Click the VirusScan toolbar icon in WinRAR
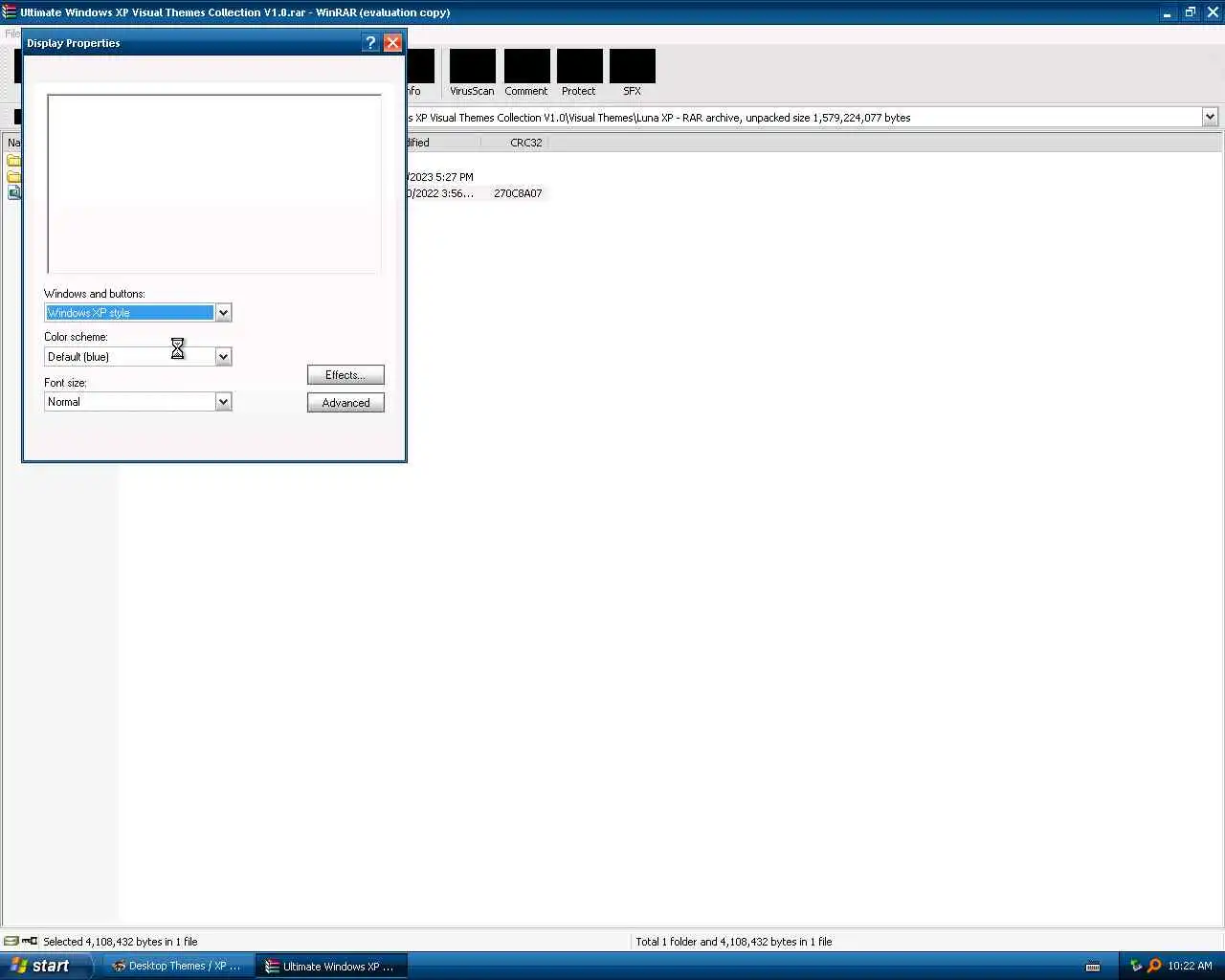Image resolution: width=1225 pixels, height=980 pixels. pos(473,73)
